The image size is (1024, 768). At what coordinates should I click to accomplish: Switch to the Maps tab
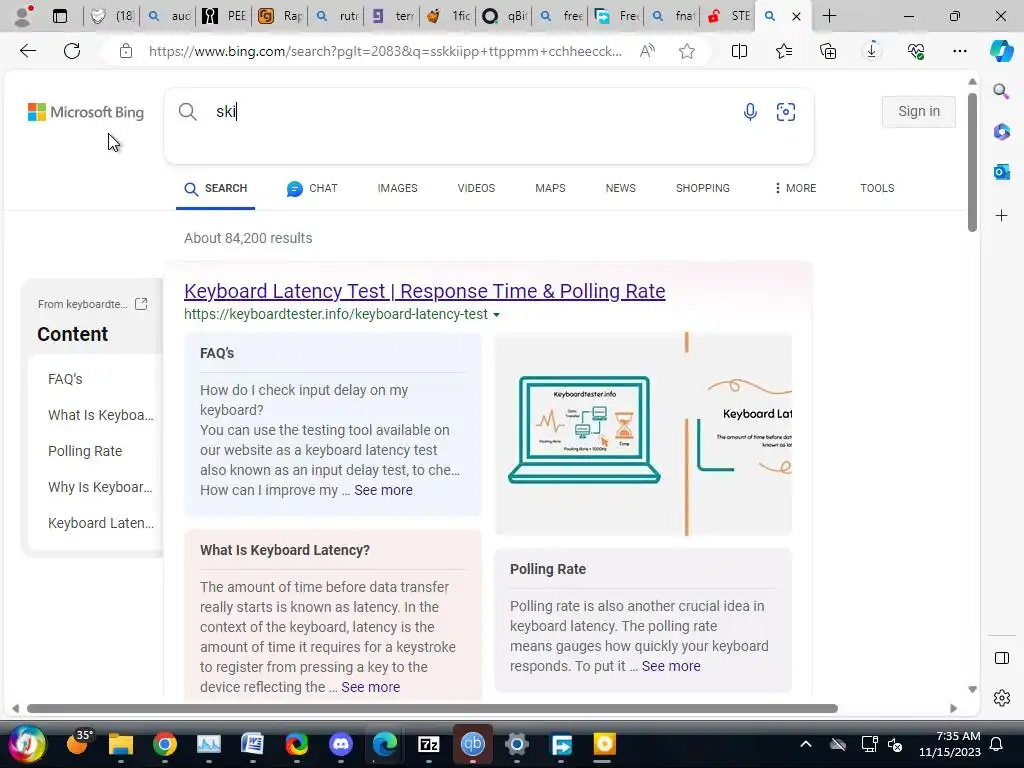click(550, 188)
